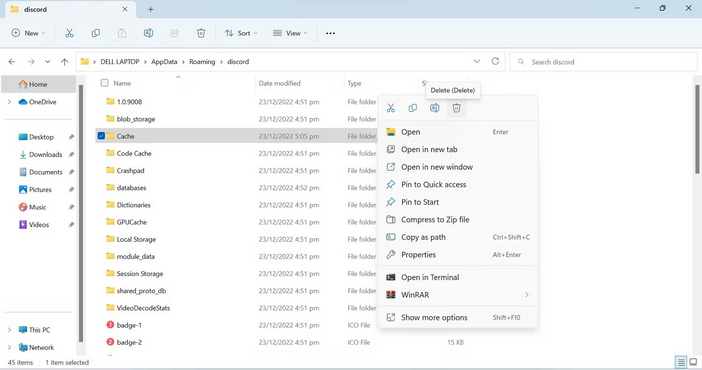
Task: Click the Copy icon in the top toolbar
Action: click(x=95, y=33)
